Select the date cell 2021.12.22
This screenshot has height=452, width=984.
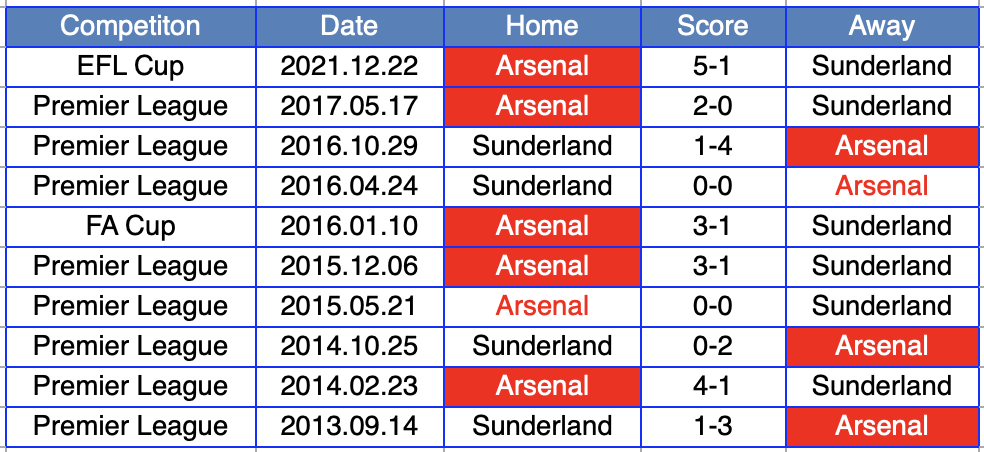click(349, 66)
